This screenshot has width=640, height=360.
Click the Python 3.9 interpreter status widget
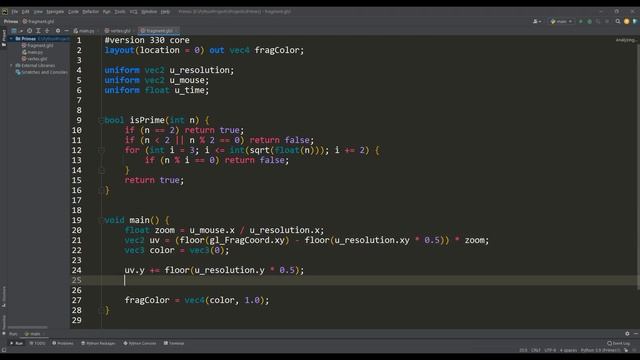pos(600,350)
